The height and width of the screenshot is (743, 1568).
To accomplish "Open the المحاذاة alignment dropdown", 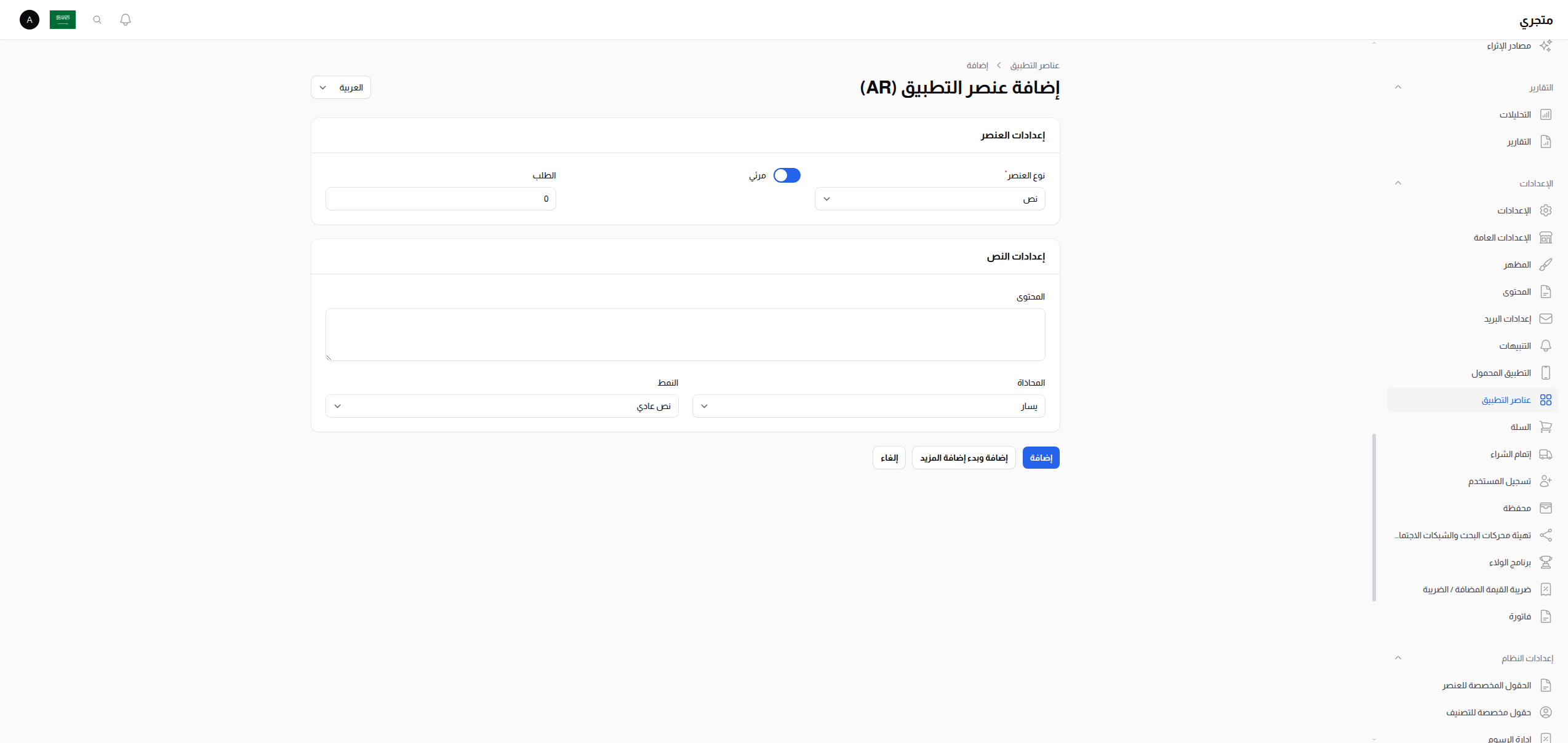I will [868, 405].
